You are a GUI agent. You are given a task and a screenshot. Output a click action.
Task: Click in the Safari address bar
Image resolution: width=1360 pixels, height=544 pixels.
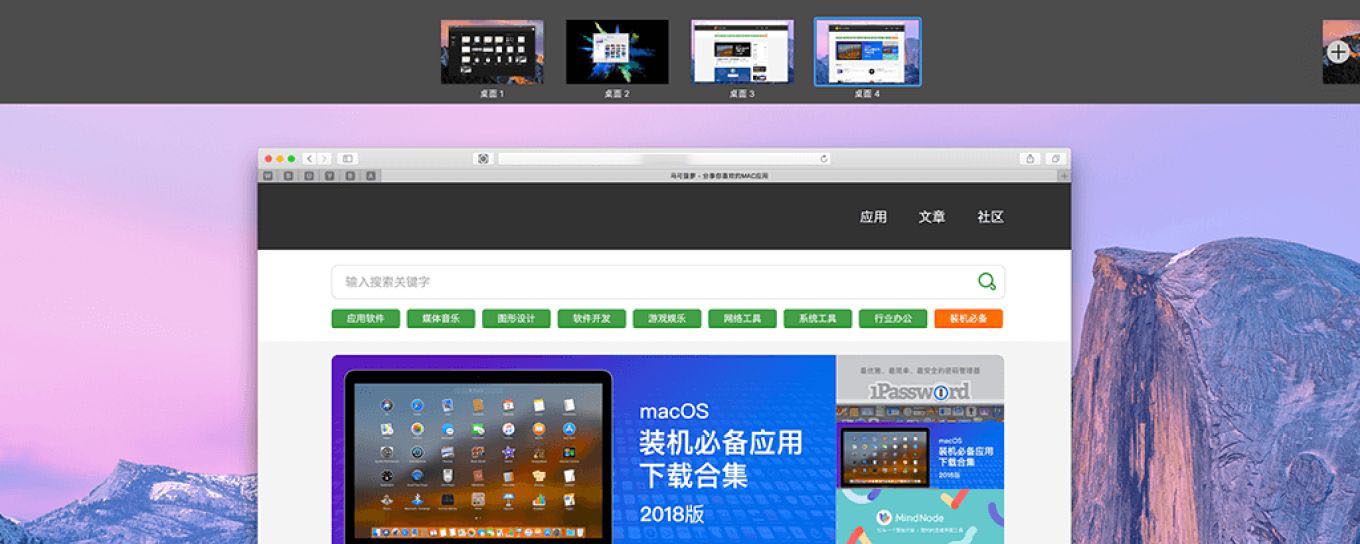click(664, 158)
